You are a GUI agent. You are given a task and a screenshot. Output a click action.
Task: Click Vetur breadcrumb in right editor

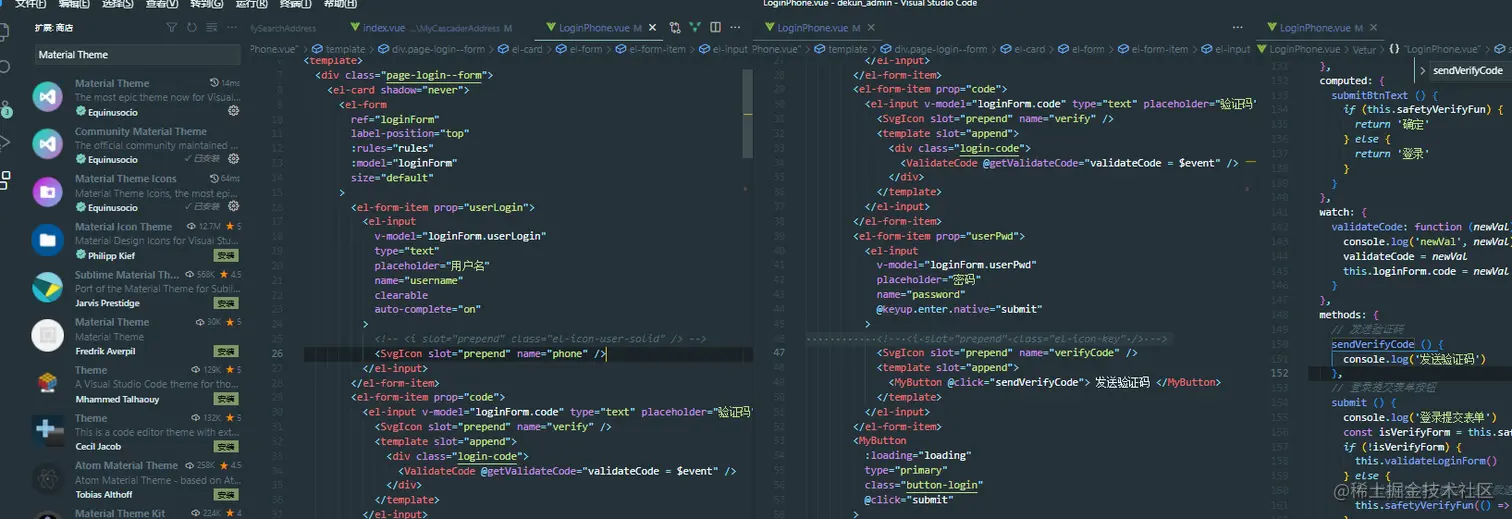[1364, 49]
